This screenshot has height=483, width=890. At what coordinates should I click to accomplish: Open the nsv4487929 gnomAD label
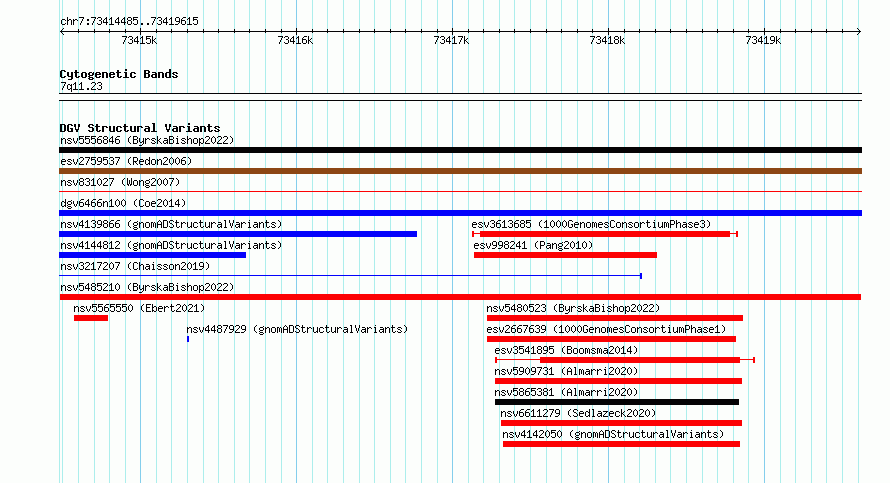(297, 329)
